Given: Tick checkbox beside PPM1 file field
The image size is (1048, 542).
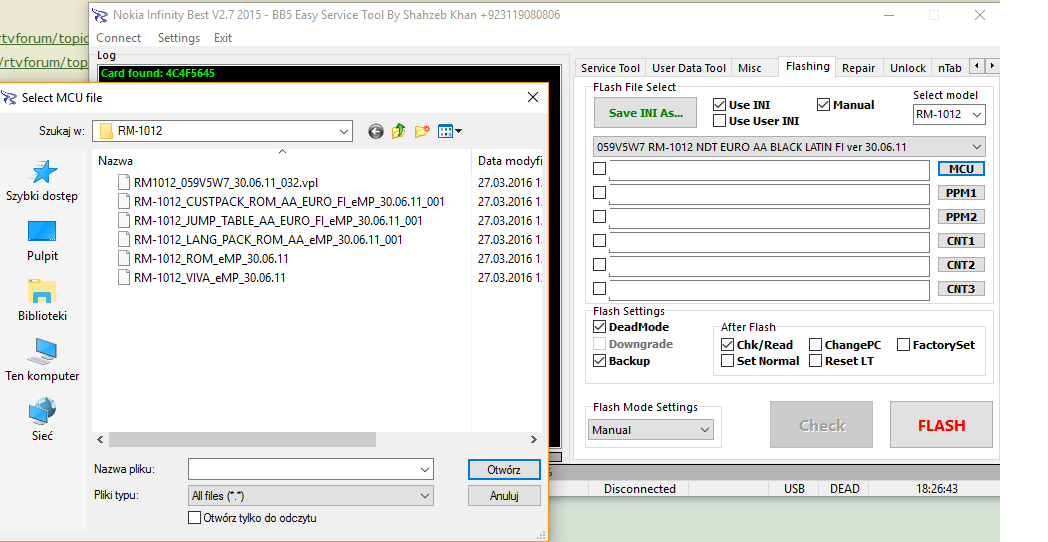Looking at the screenshot, I should (x=600, y=192).
